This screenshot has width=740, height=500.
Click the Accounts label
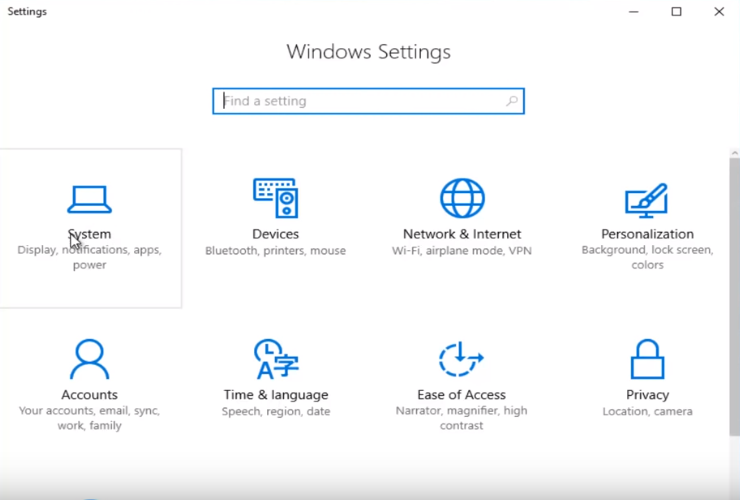(89, 395)
